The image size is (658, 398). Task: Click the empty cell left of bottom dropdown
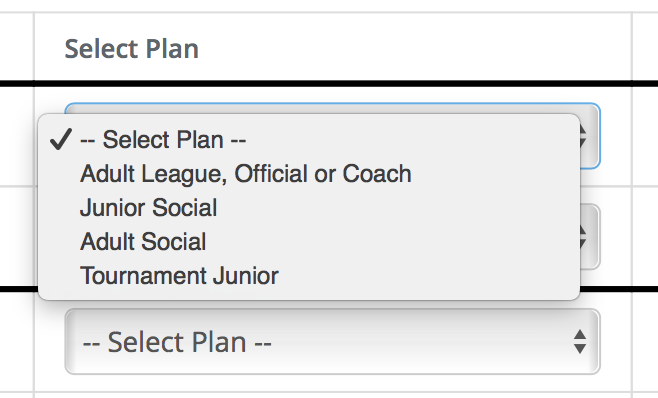[17, 341]
